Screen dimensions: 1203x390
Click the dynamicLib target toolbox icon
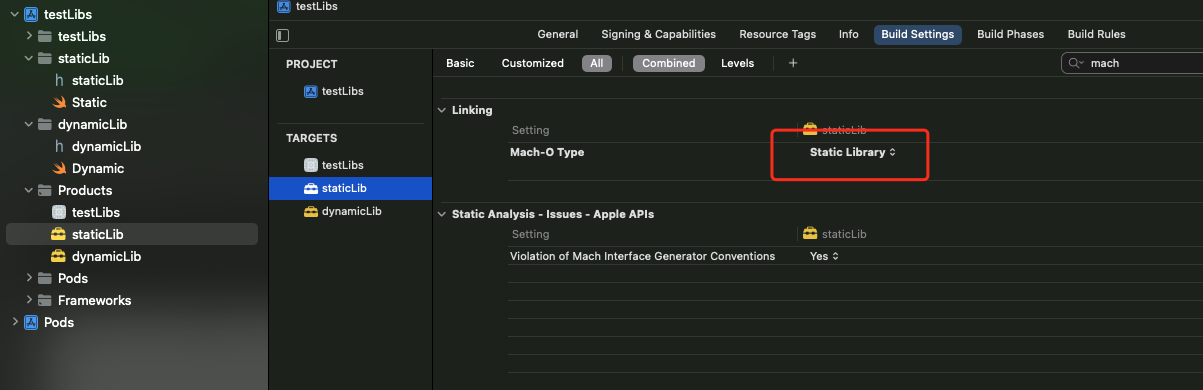[x=311, y=211]
